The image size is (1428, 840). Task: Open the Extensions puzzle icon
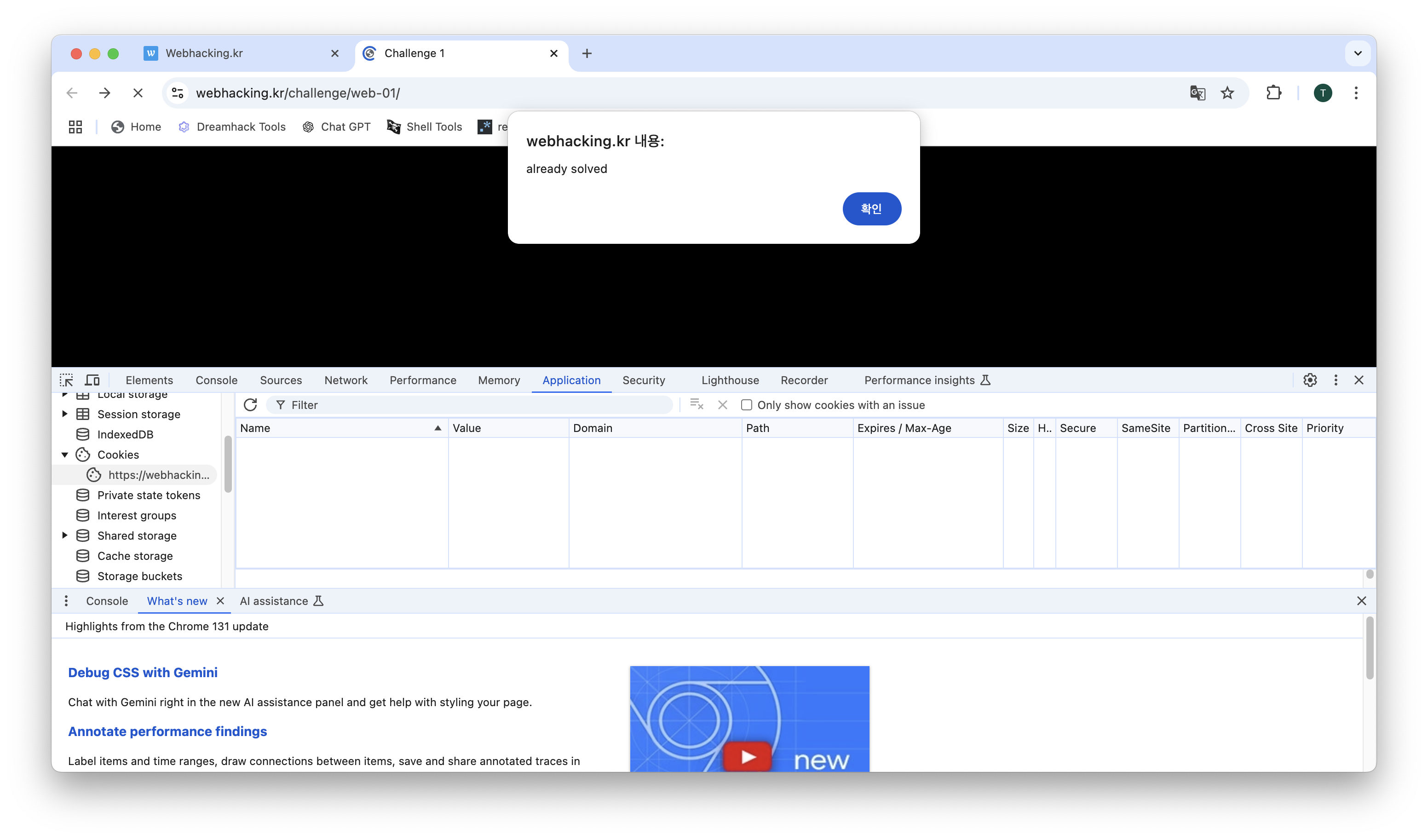coord(1273,93)
